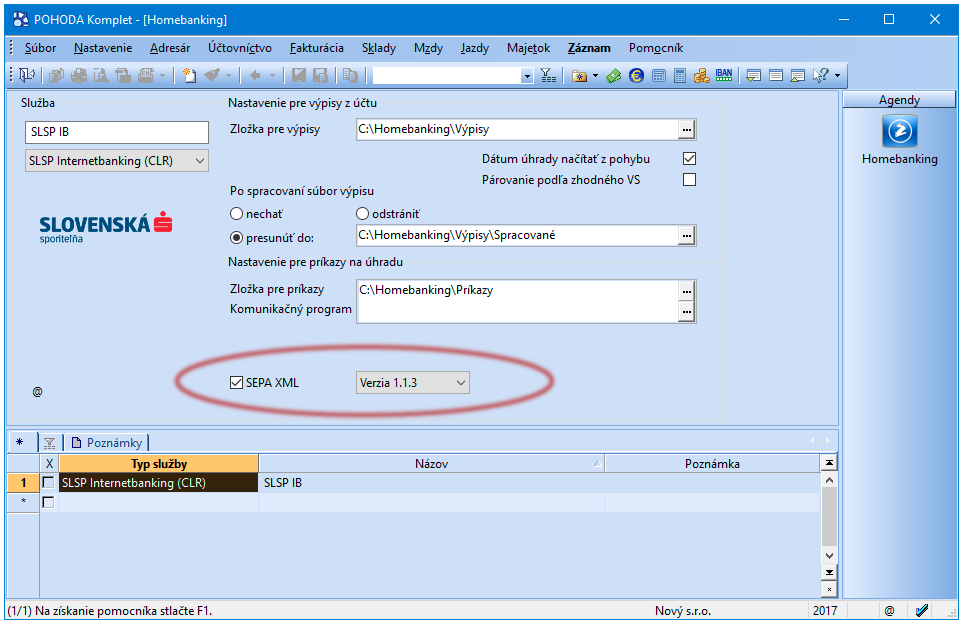Open the Fakturácia menu
The image size is (963, 624).
(317, 48)
